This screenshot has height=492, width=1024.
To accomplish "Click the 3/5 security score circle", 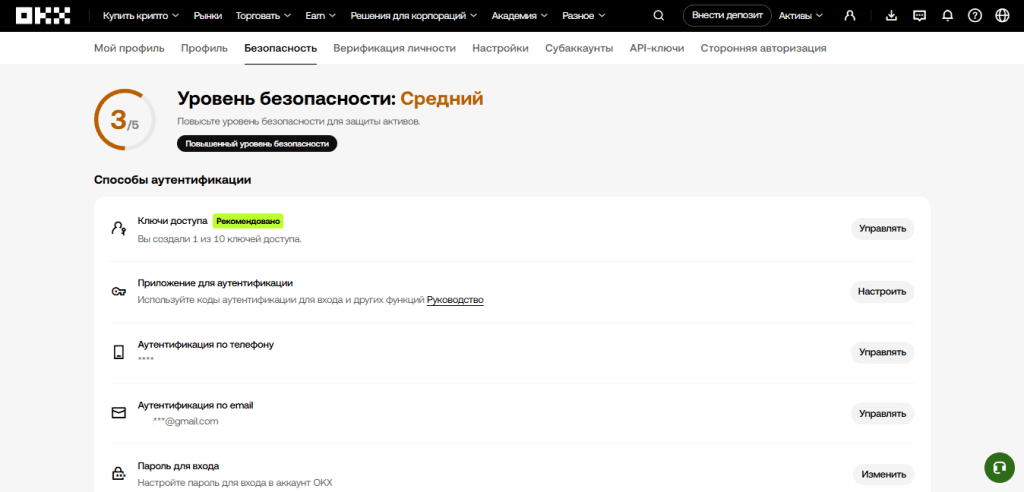I will coord(124,120).
